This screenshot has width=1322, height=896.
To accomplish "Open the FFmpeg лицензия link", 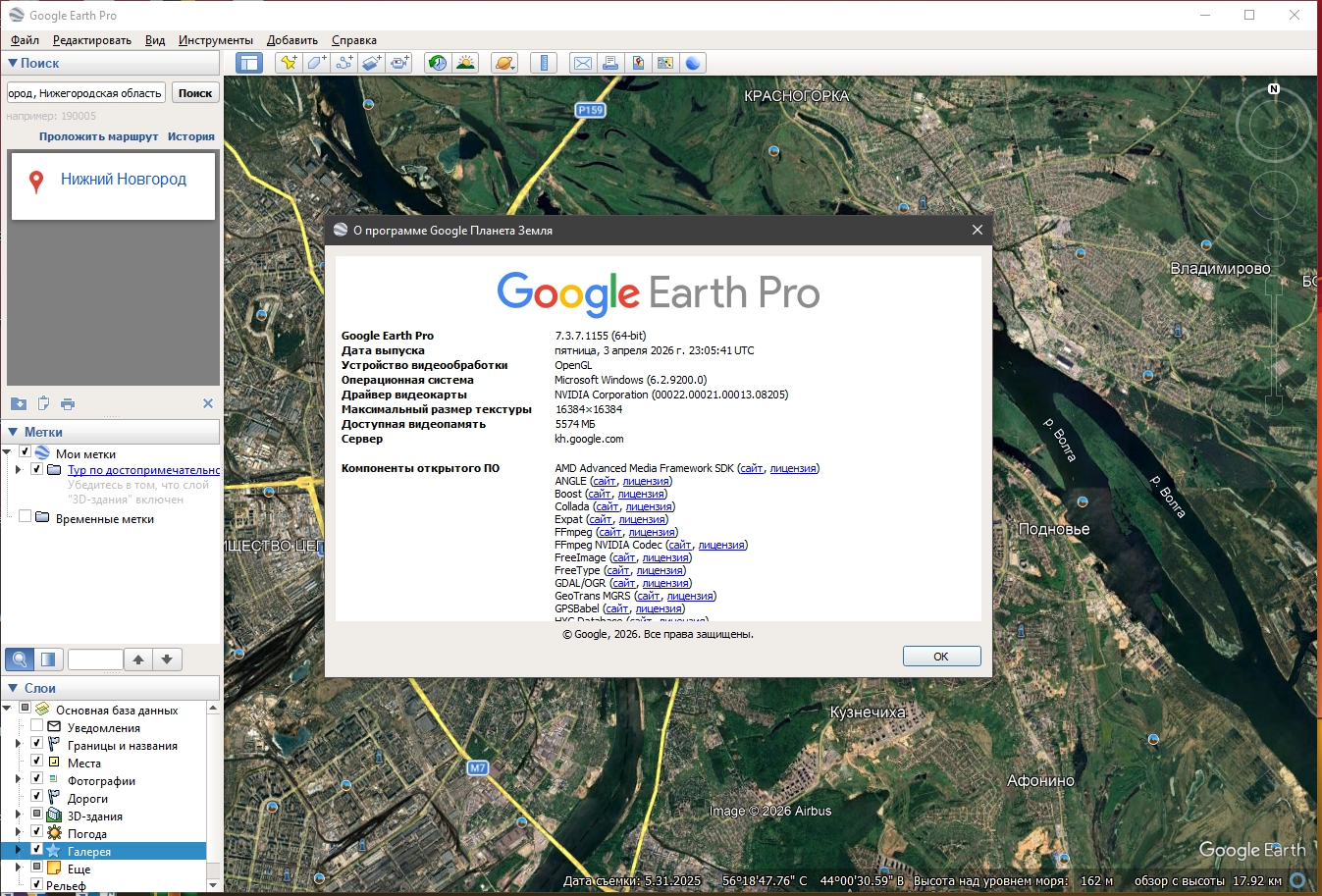I will coord(652,532).
